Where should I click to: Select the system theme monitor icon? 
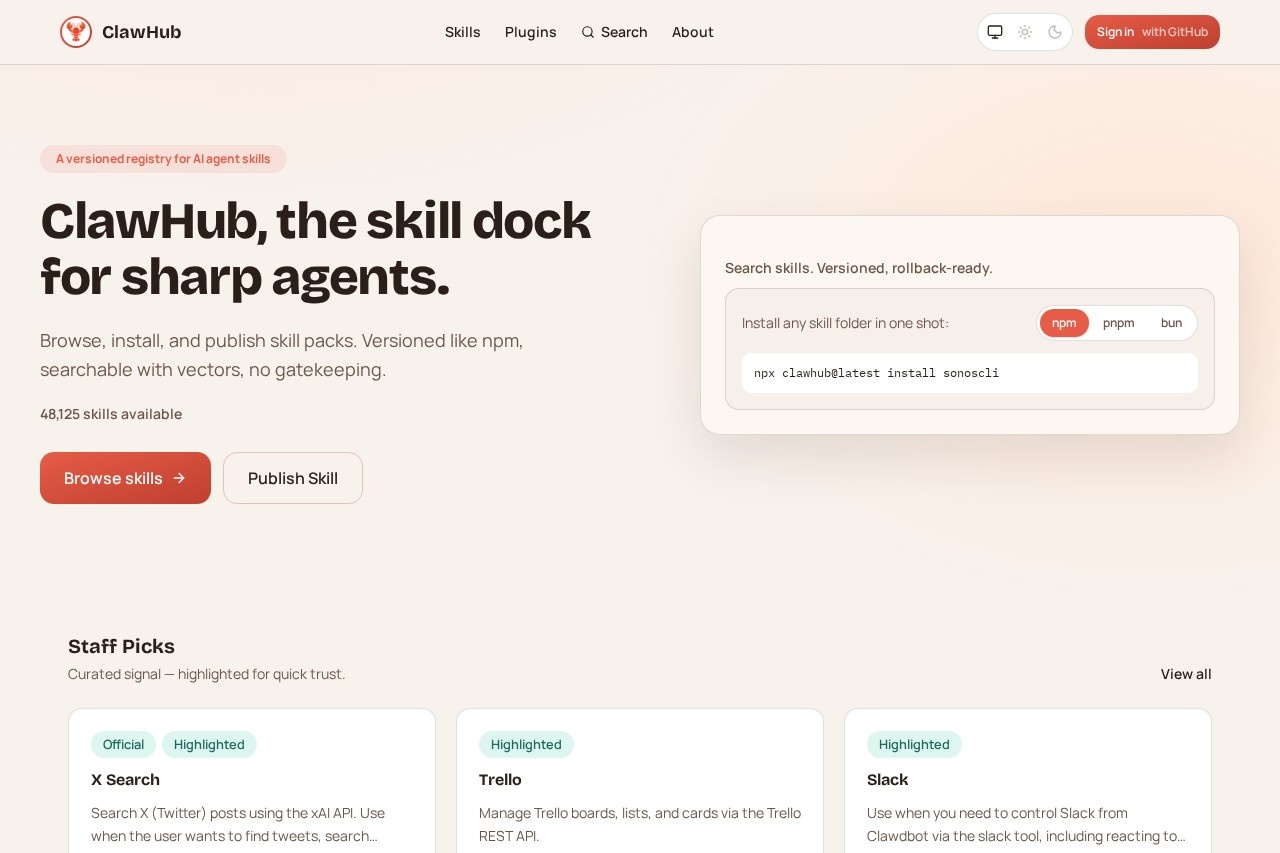[995, 32]
